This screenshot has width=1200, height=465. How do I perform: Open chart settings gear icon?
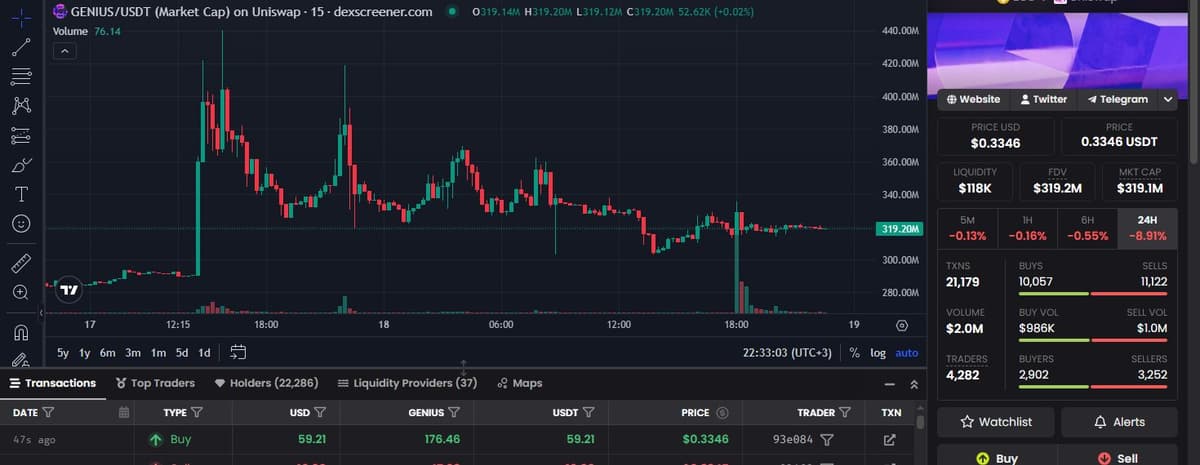[902, 325]
